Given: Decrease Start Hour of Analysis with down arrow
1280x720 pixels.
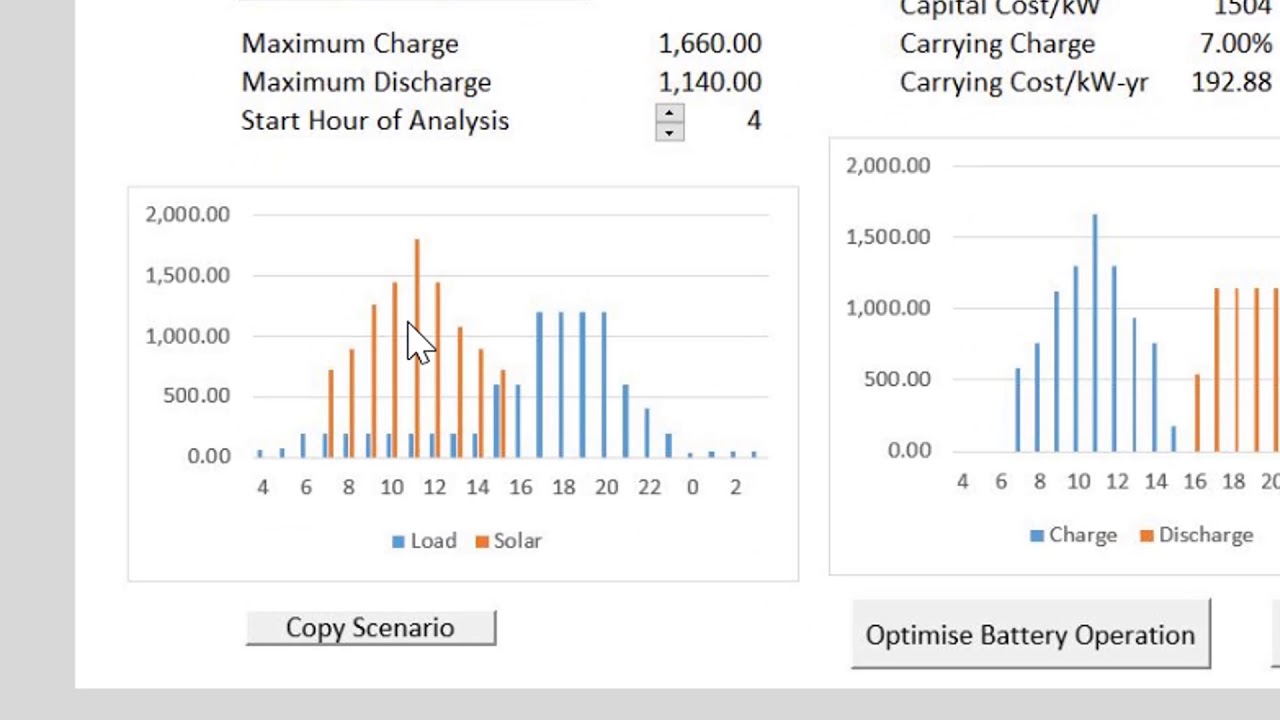Looking at the screenshot, I should click(x=670, y=132).
